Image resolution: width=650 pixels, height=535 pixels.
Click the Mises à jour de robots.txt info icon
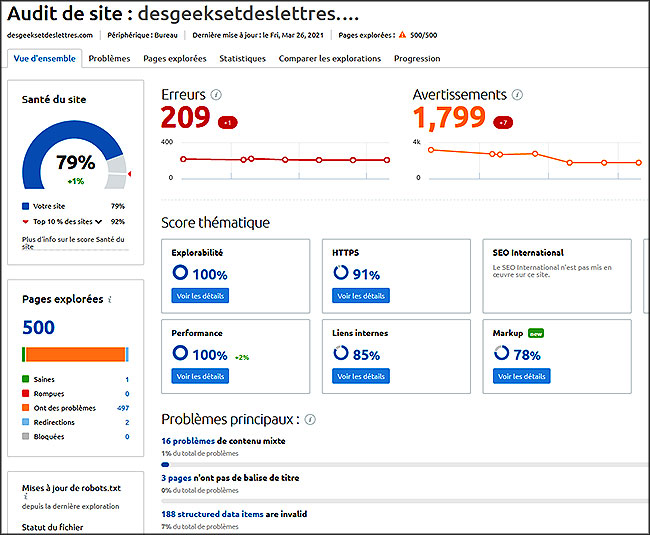coord(25,496)
